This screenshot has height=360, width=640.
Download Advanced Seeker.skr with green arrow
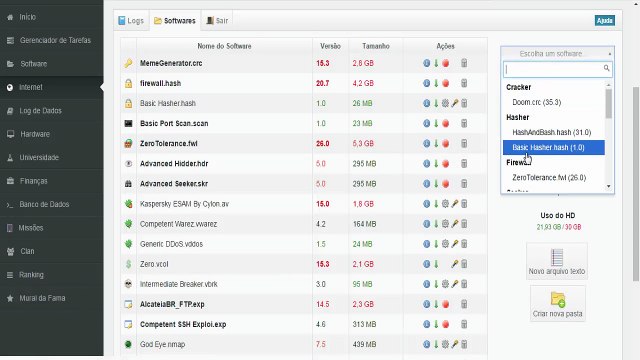click(x=436, y=184)
